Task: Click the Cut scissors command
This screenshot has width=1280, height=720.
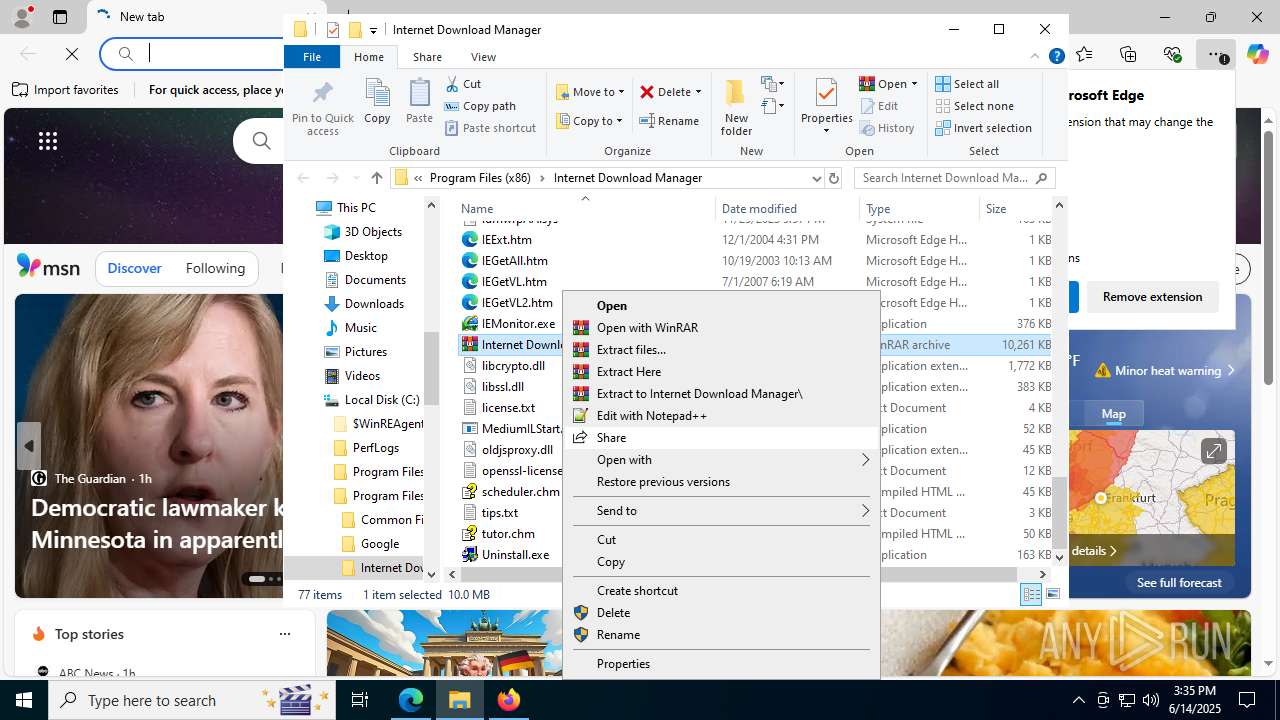Action: tap(463, 84)
